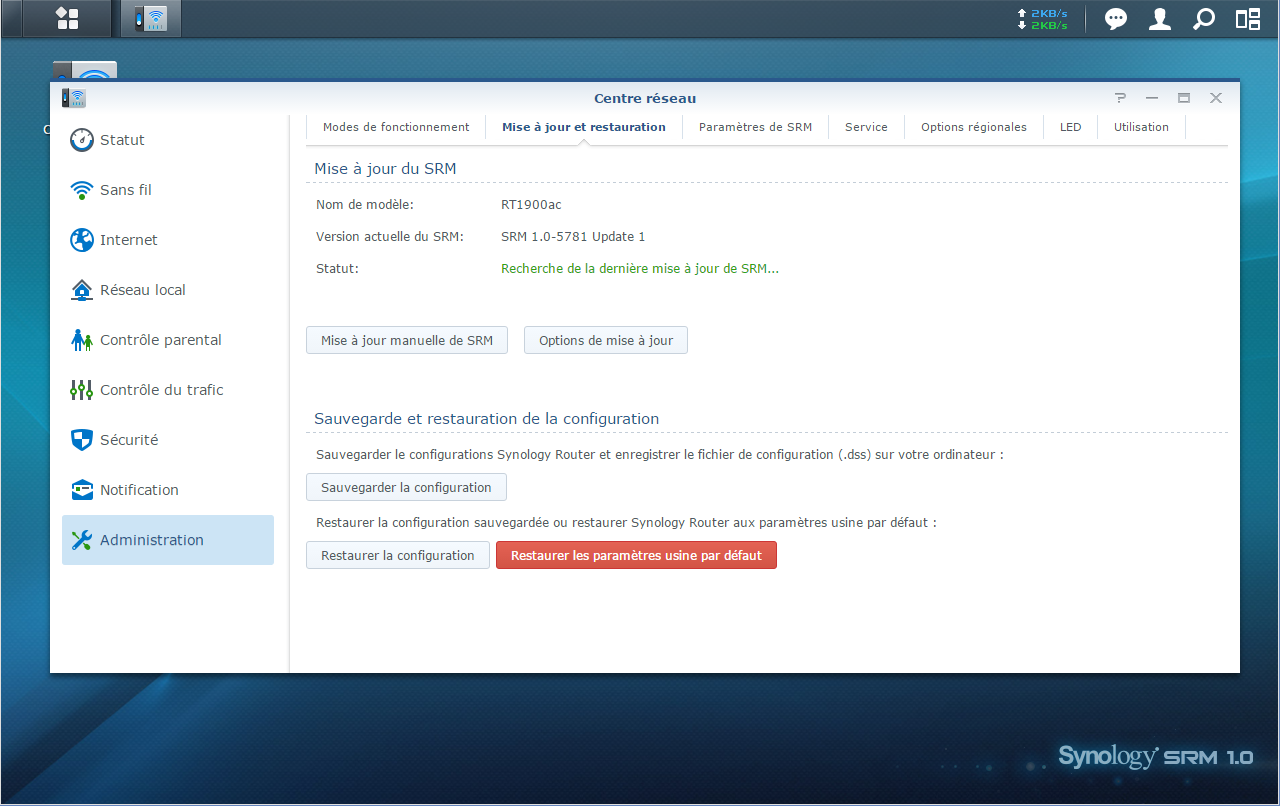1280x806 pixels.
Task: Click the Centre réseau window title
Action: [x=645, y=98]
